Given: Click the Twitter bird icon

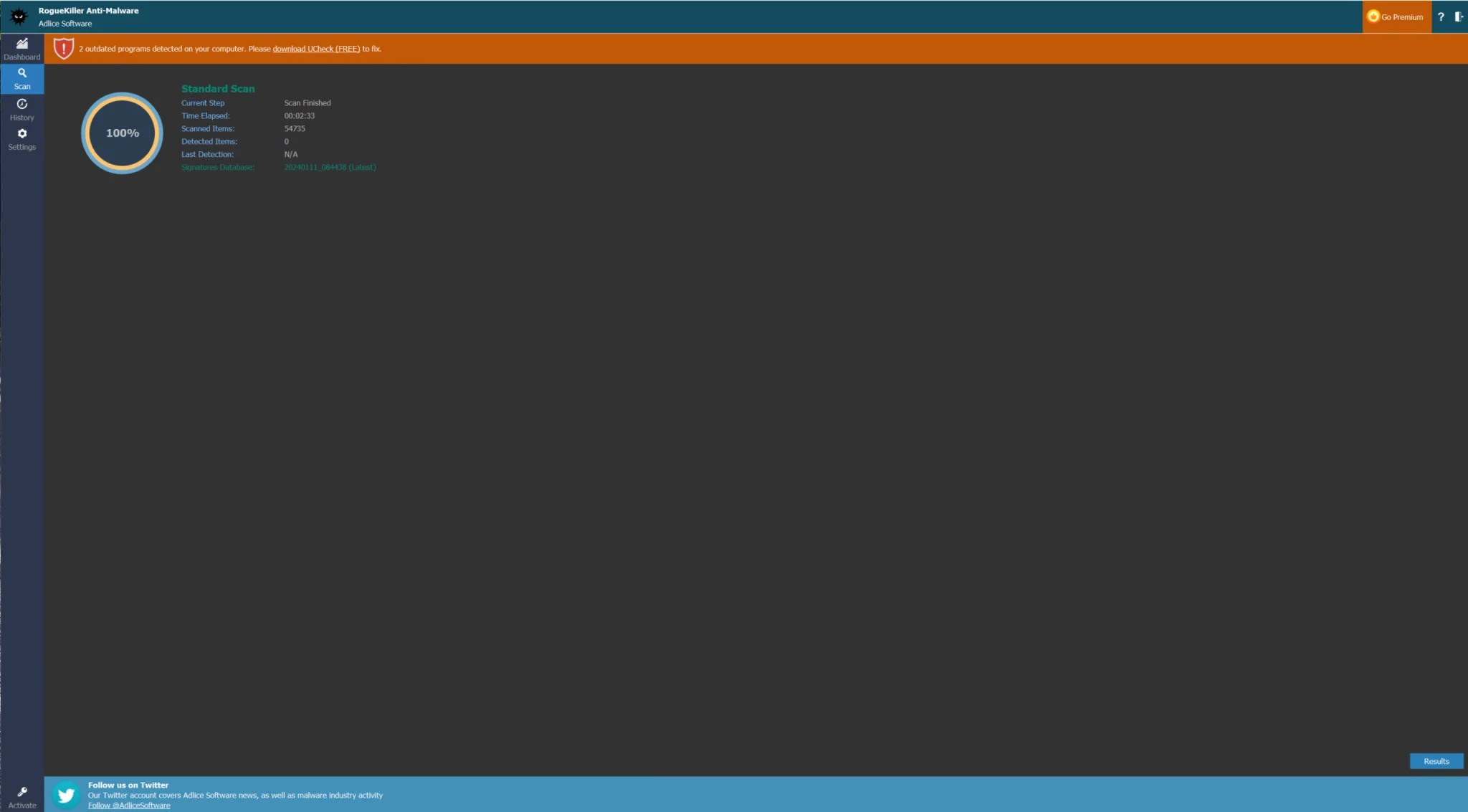Looking at the screenshot, I should pyautogui.click(x=66, y=795).
